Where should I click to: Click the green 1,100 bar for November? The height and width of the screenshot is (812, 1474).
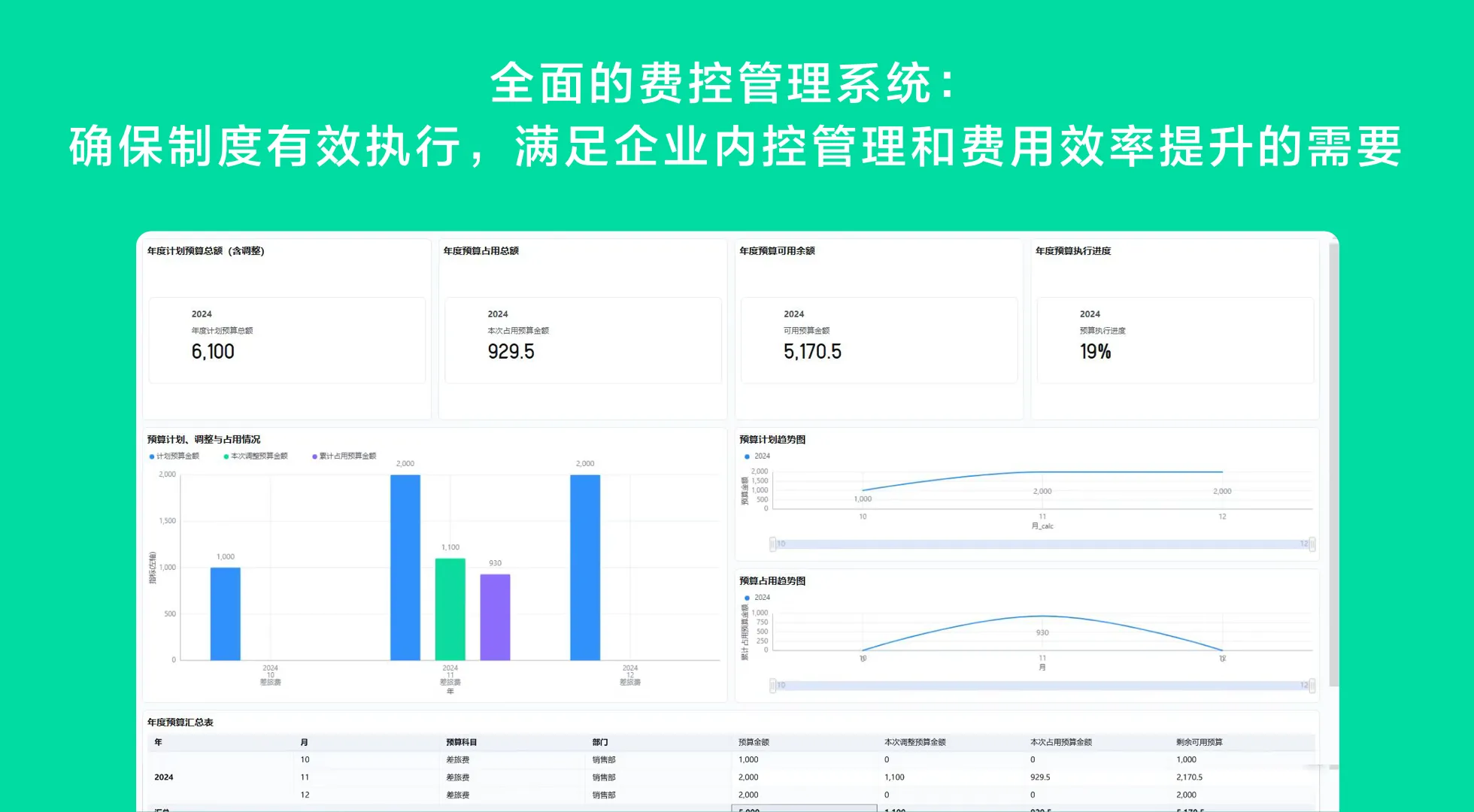point(450,609)
